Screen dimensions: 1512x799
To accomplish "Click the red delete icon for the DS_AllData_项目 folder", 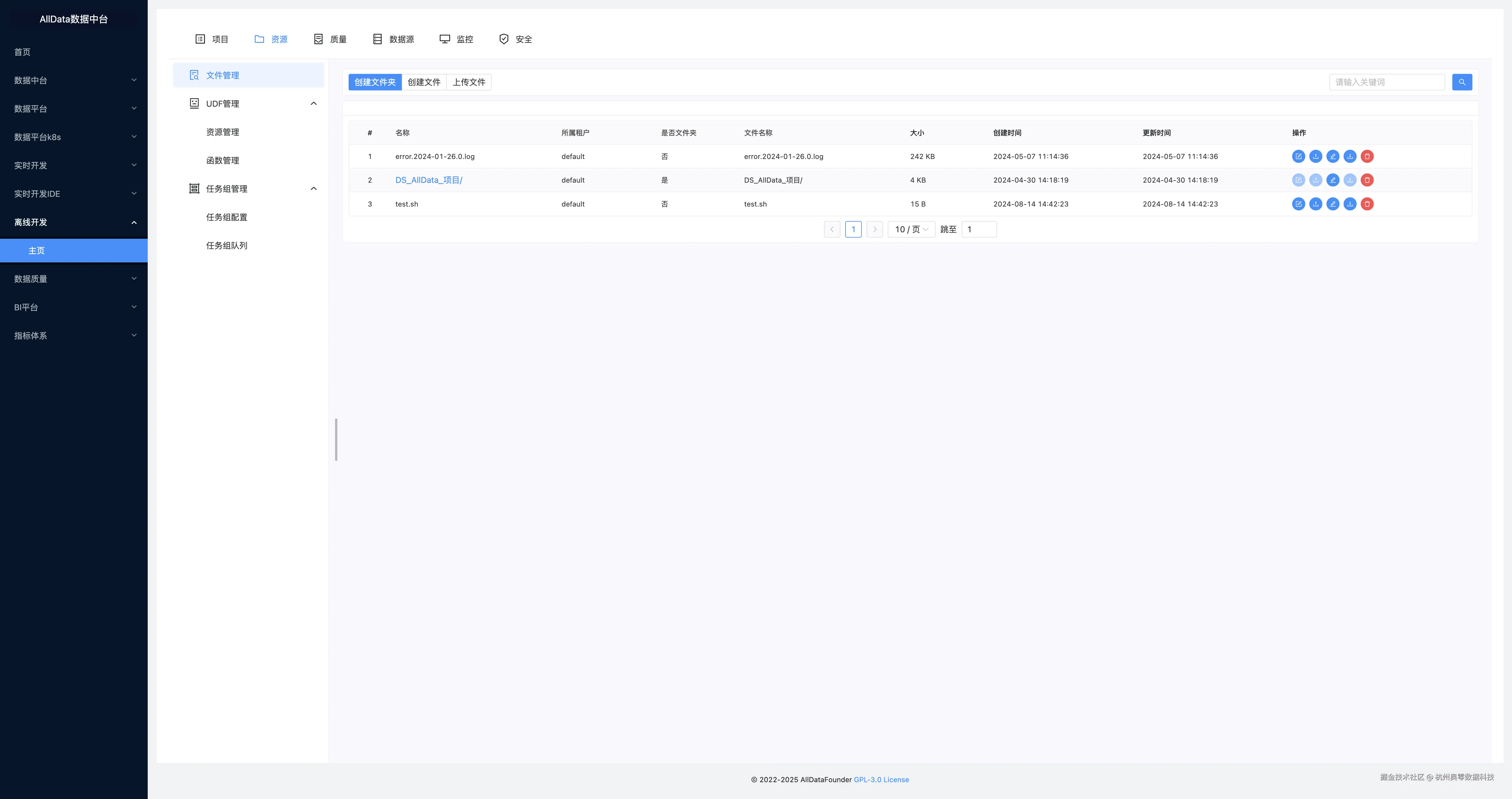I will click(1367, 180).
